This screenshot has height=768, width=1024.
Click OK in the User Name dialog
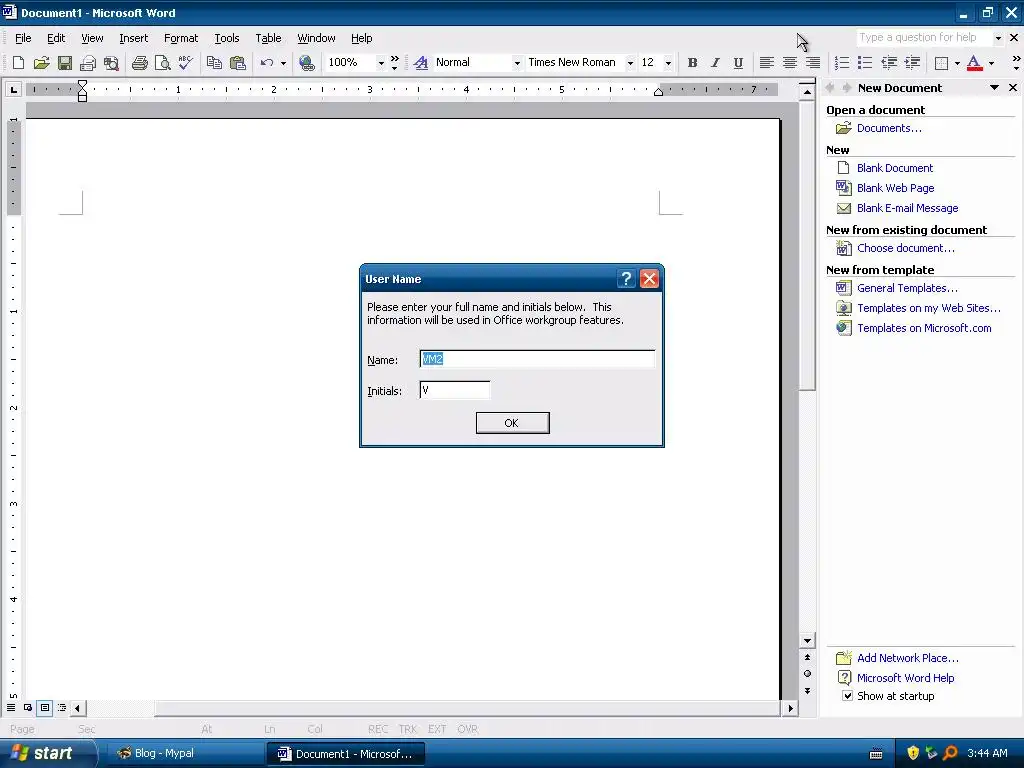tap(512, 423)
